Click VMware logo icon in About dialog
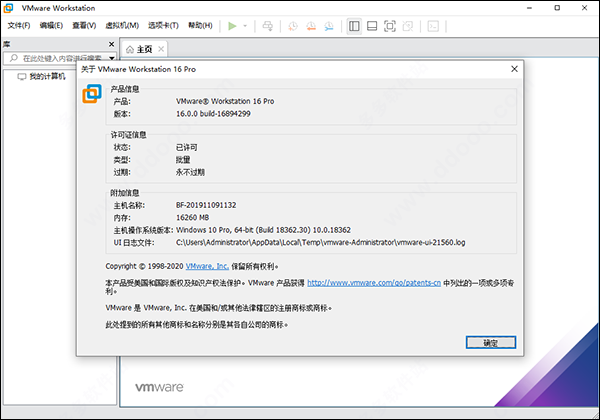 click(92, 94)
